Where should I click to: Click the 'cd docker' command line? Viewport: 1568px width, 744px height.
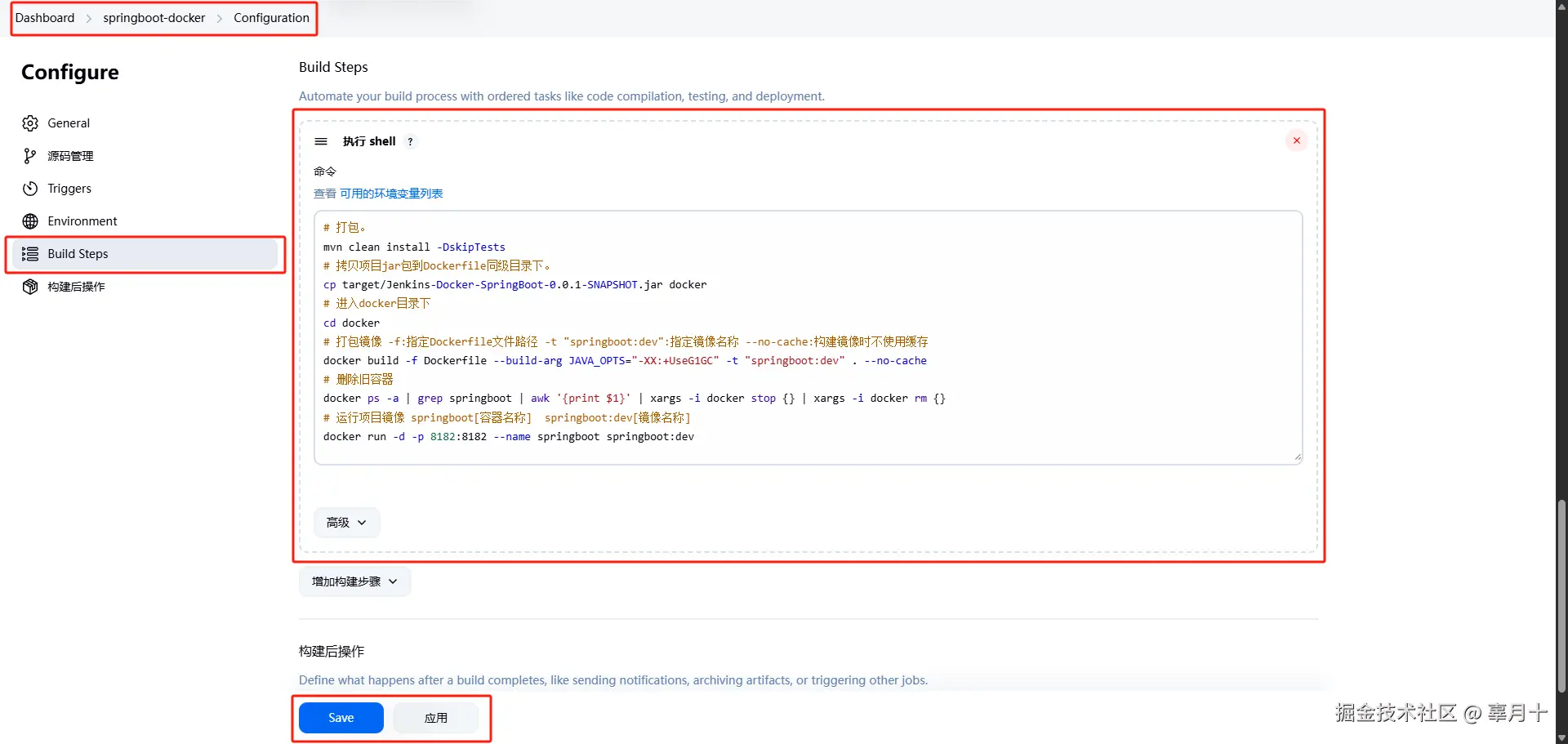[x=351, y=323]
